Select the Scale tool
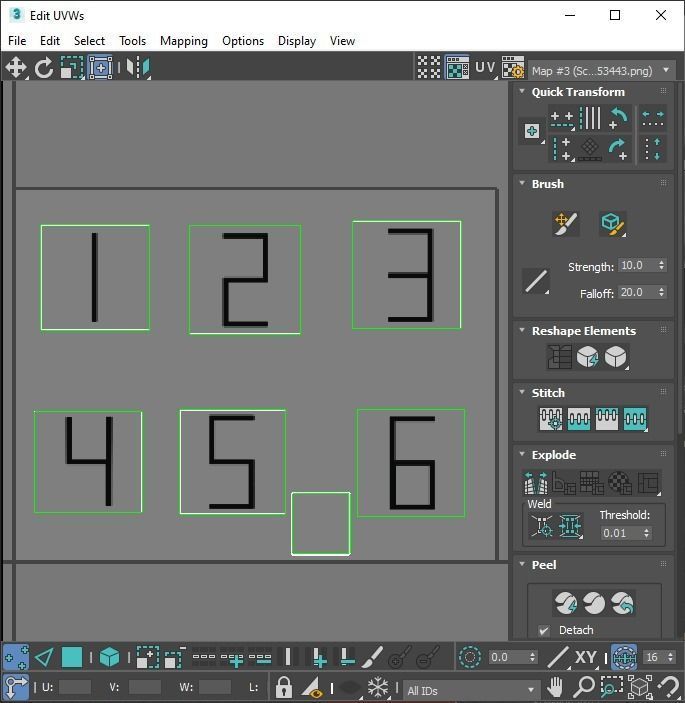 pyautogui.click(x=72, y=68)
